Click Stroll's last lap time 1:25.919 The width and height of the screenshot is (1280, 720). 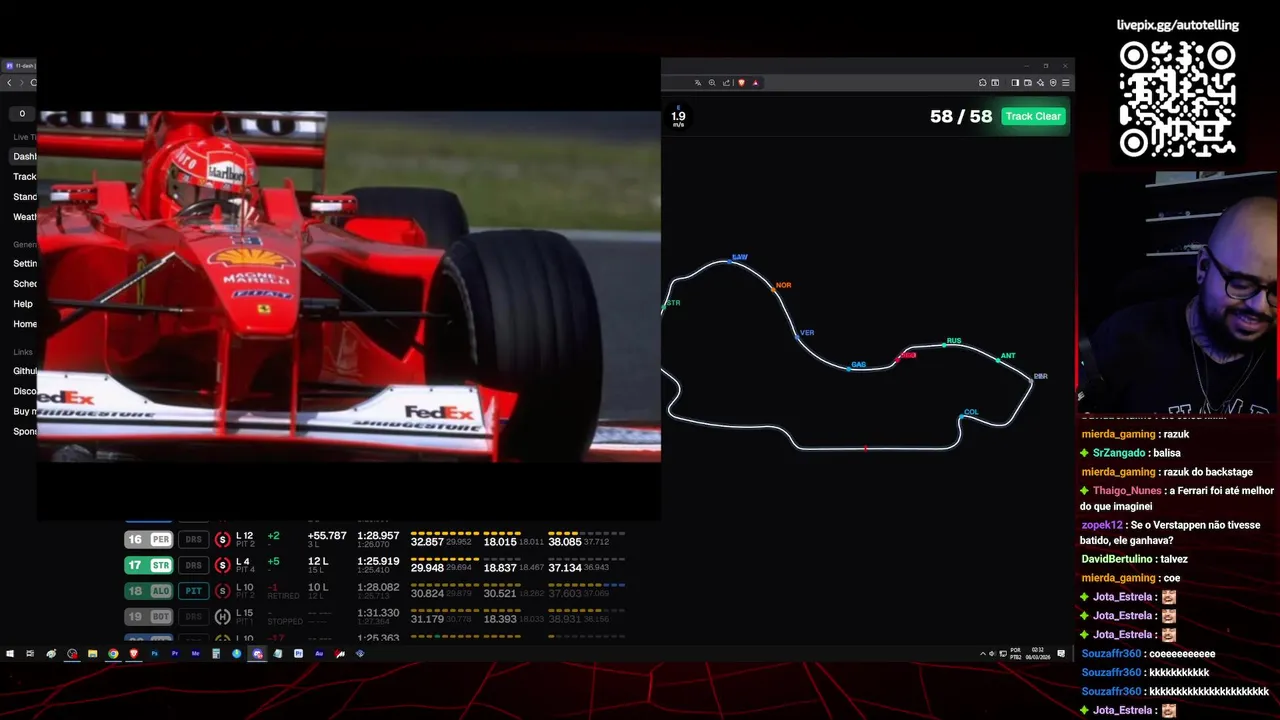(378, 562)
